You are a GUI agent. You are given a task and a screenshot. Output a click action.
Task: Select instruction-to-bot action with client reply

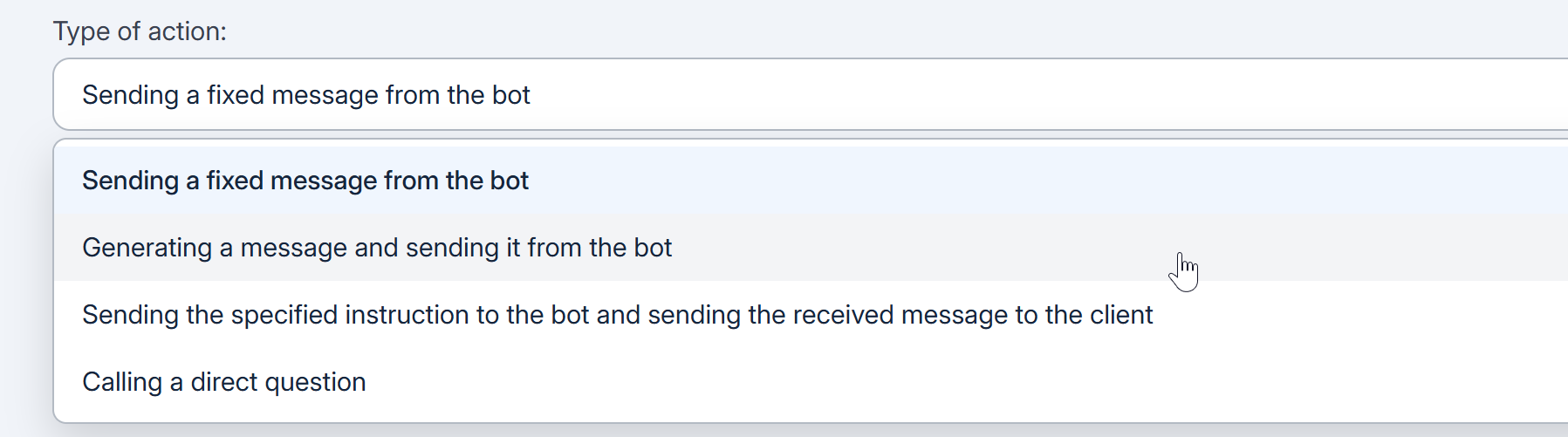617,315
